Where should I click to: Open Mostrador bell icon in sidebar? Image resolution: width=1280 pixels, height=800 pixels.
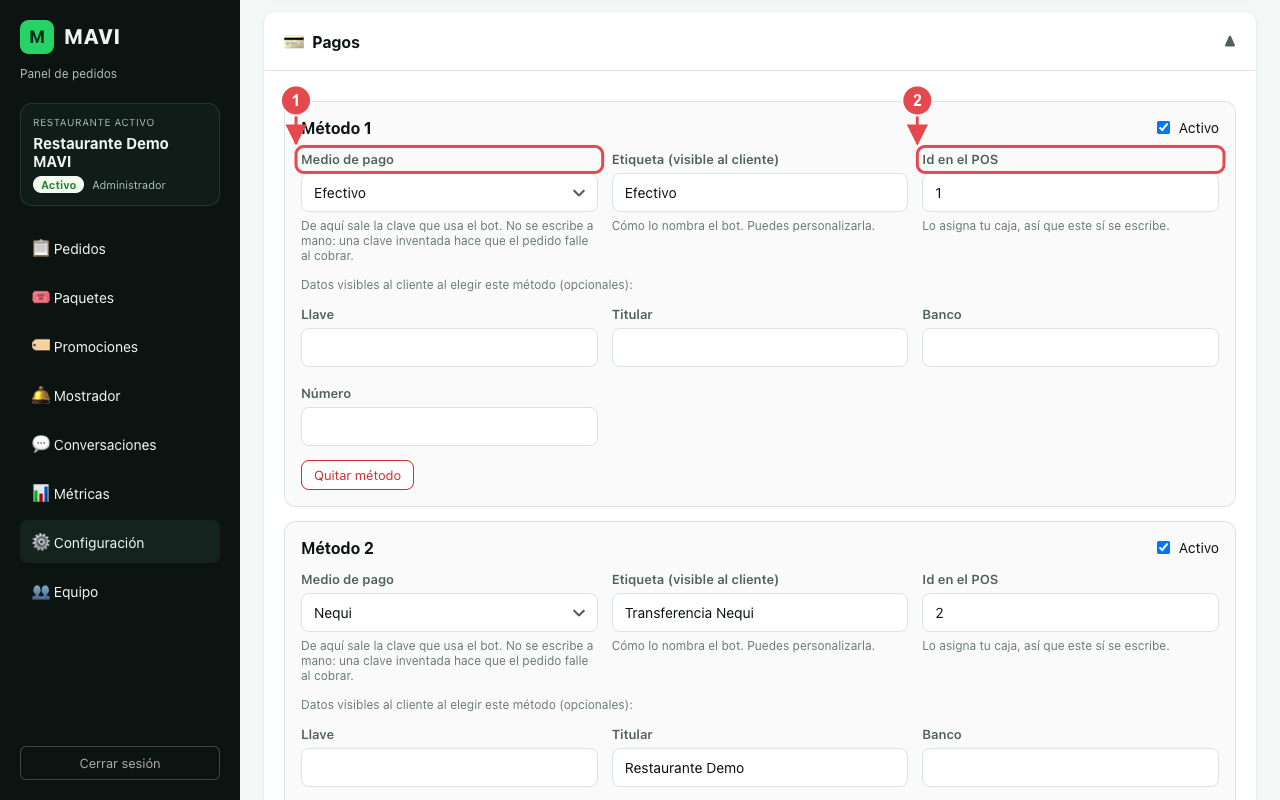pyautogui.click(x=41, y=395)
